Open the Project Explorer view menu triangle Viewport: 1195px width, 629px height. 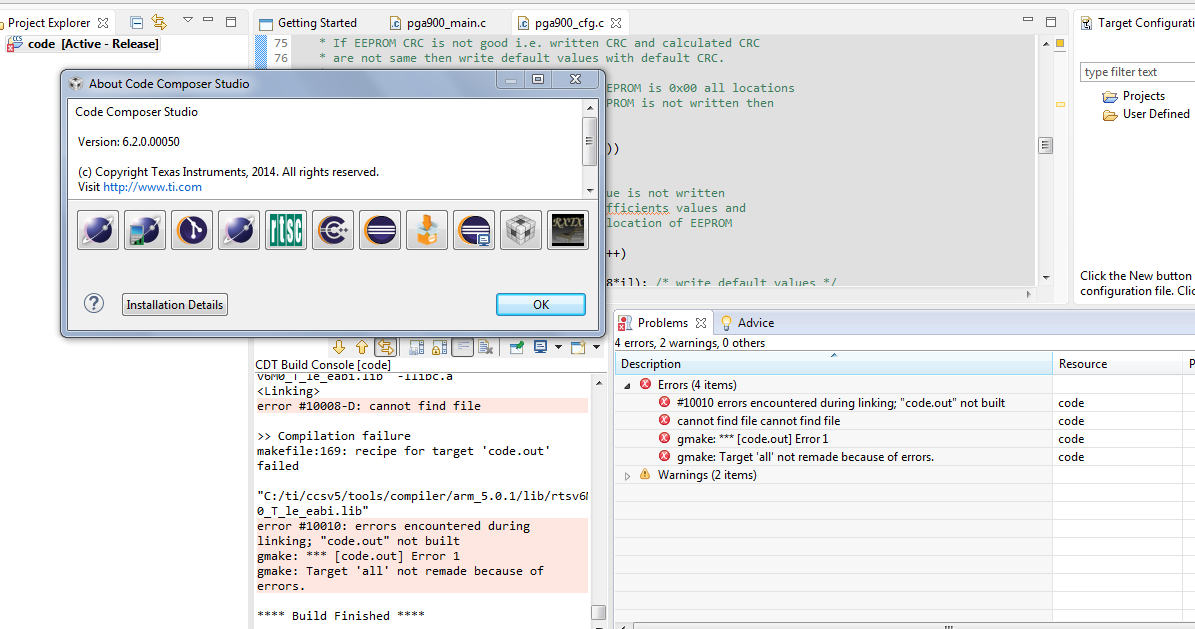tap(187, 21)
